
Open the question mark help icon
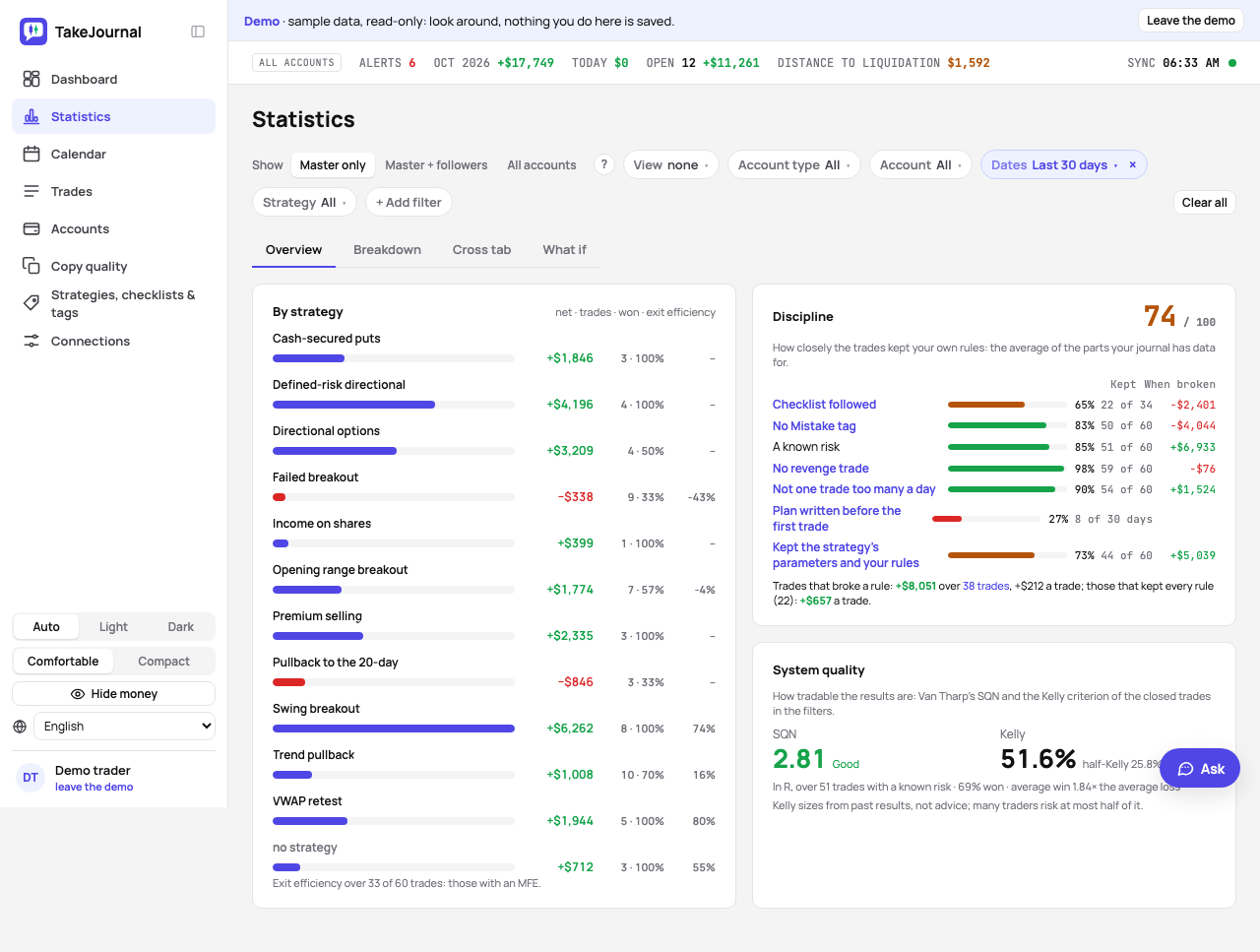pos(604,164)
